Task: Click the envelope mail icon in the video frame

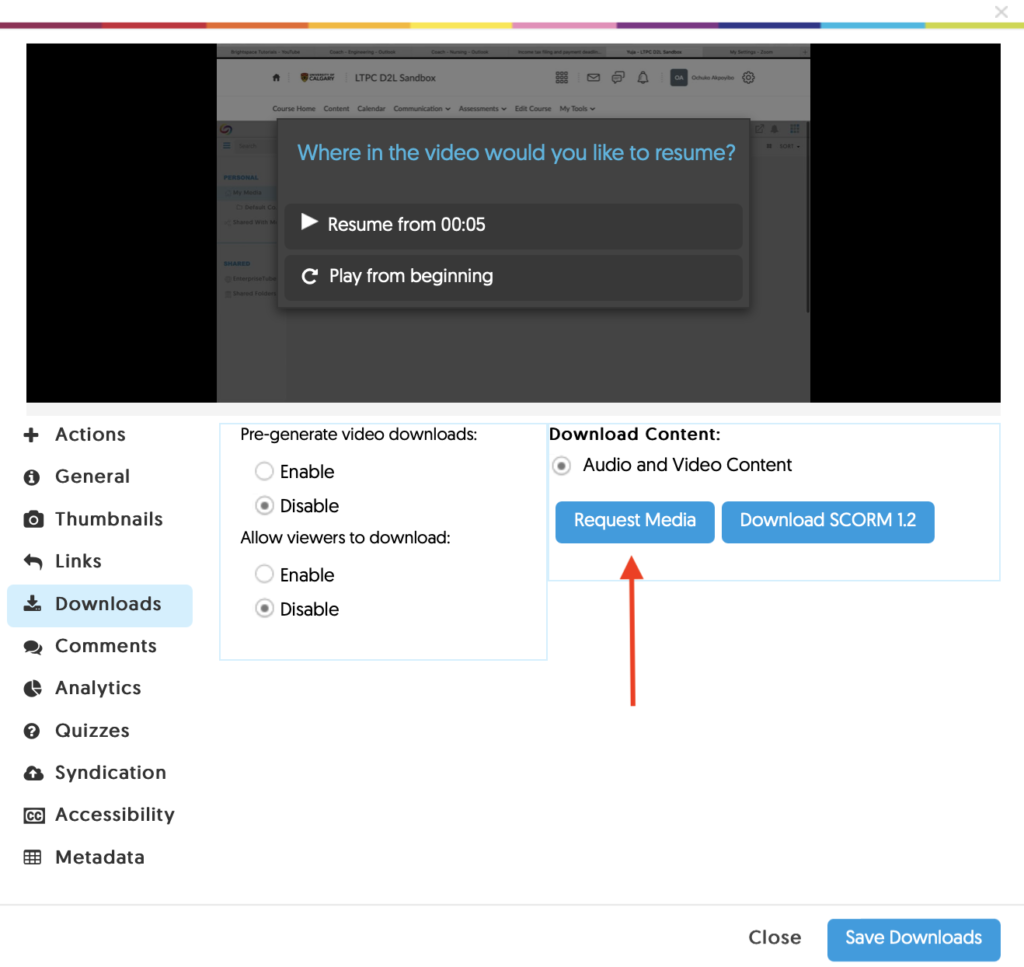Action: pos(593,78)
